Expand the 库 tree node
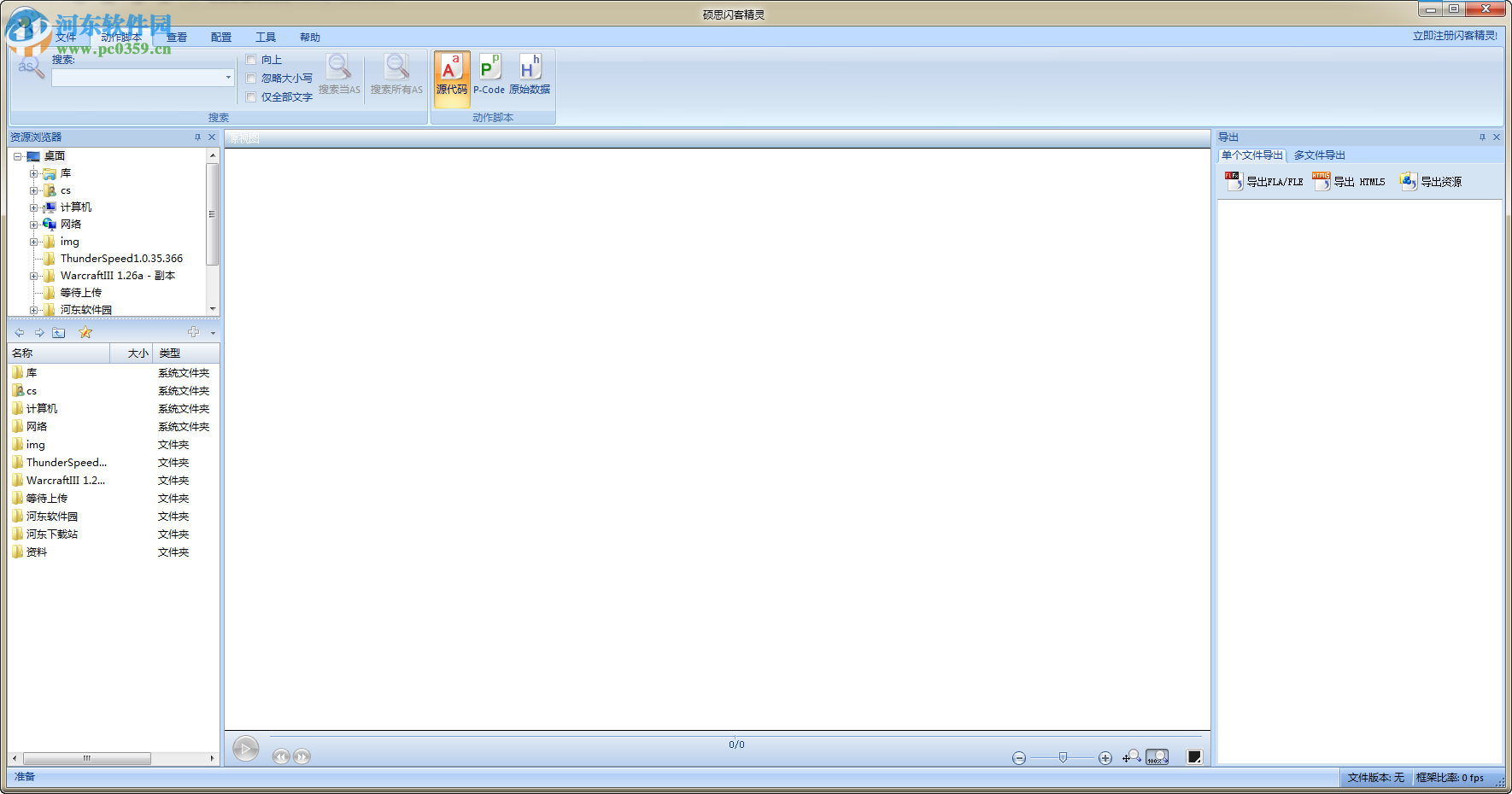 [34, 173]
